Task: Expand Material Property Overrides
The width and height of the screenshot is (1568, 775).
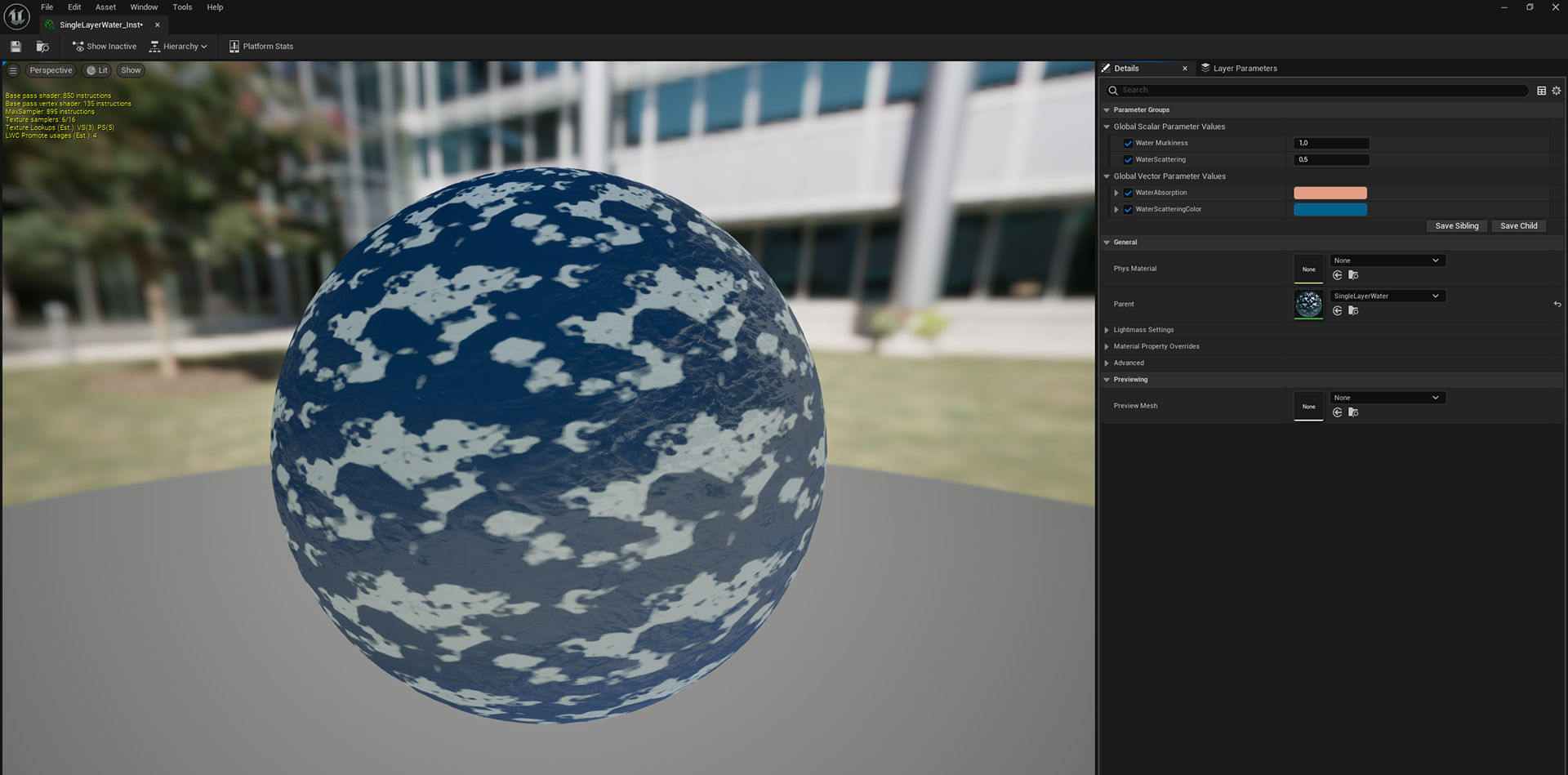Action: pyautogui.click(x=1107, y=346)
